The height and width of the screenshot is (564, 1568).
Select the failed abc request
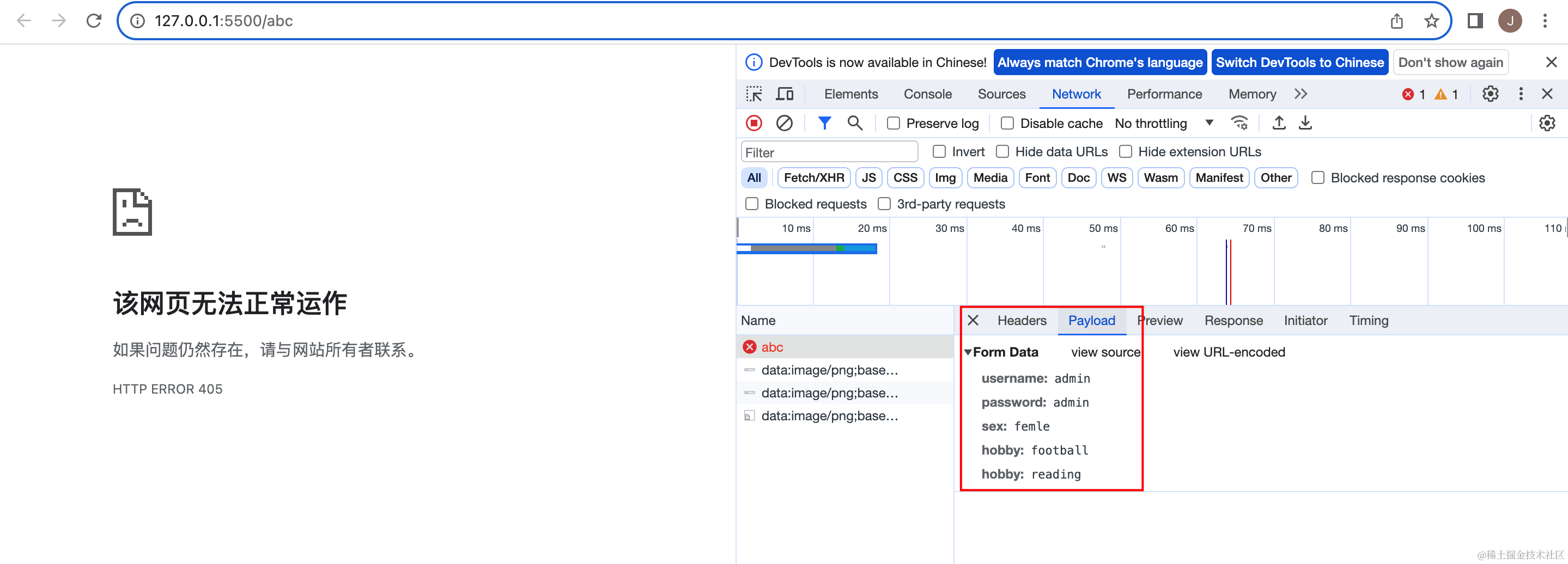pos(772,347)
